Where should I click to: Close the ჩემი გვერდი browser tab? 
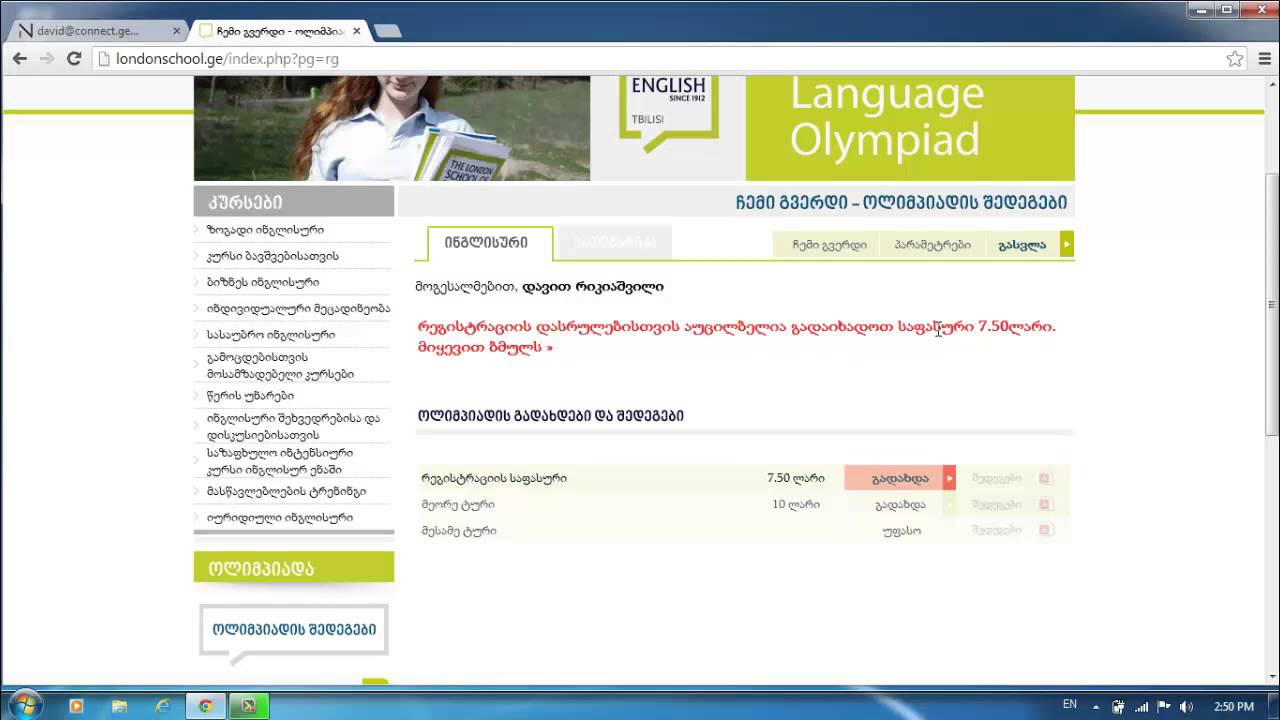click(x=357, y=31)
